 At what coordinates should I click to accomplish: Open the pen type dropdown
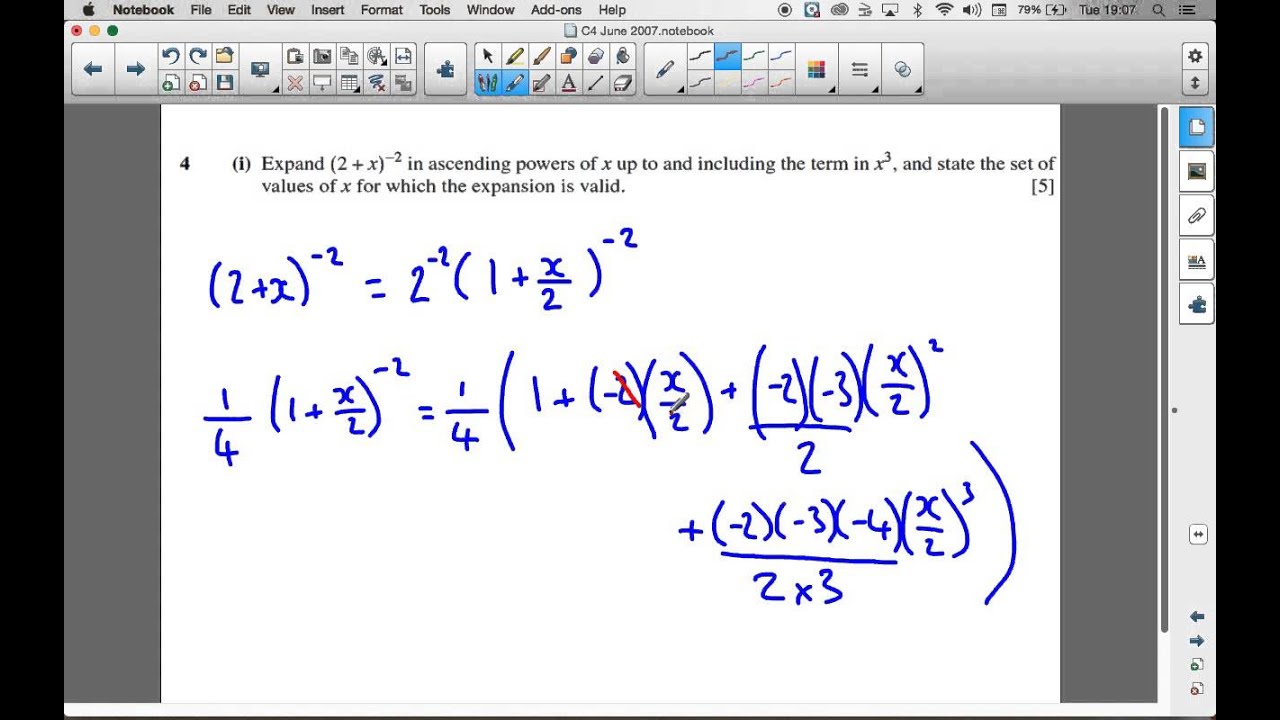click(x=666, y=69)
